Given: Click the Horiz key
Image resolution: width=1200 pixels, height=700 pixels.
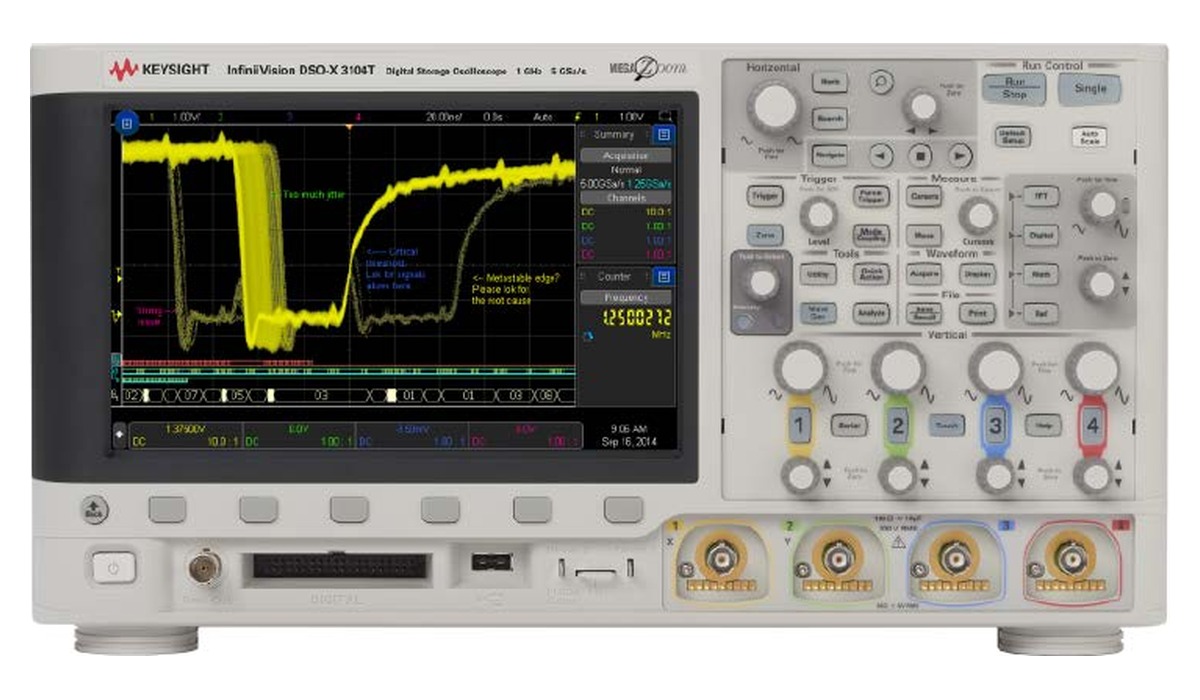Looking at the screenshot, I should click(x=829, y=82).
